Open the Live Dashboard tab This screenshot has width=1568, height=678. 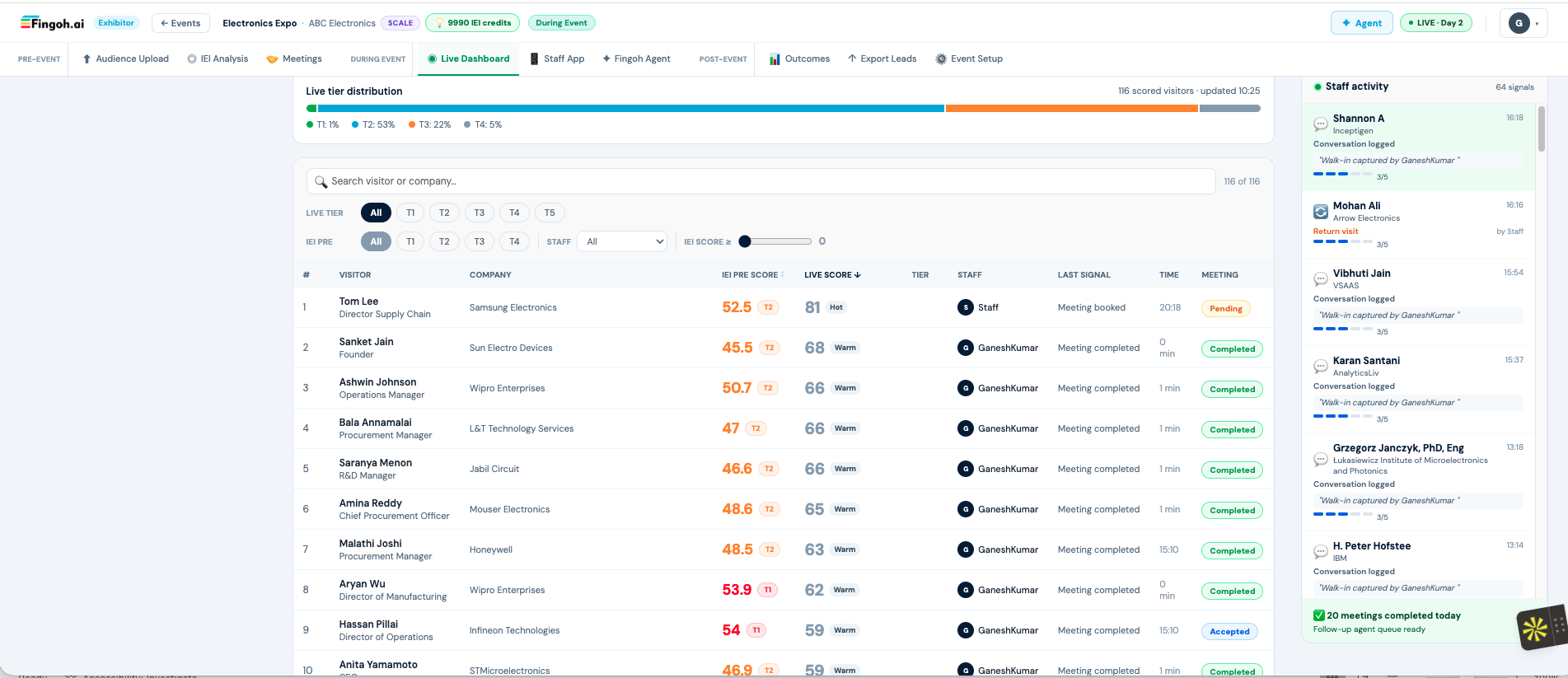(x=468, y=58)
